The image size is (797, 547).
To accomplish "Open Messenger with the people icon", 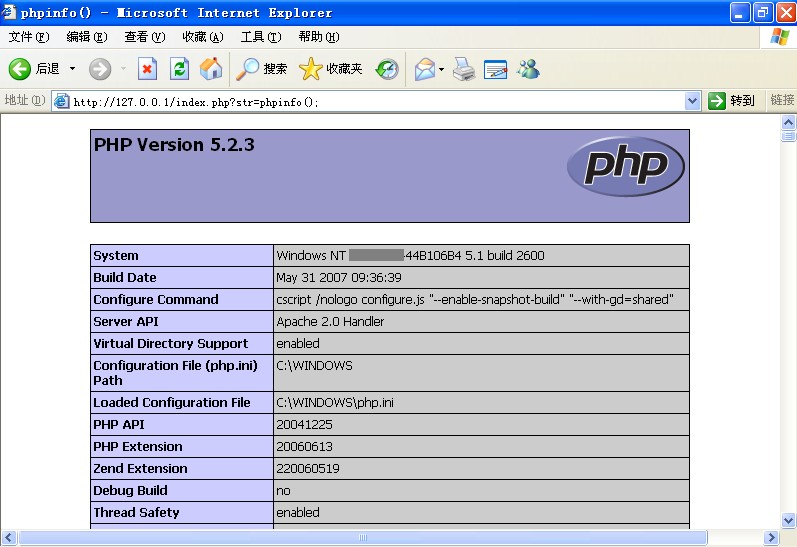I will (x=529, y=69).
